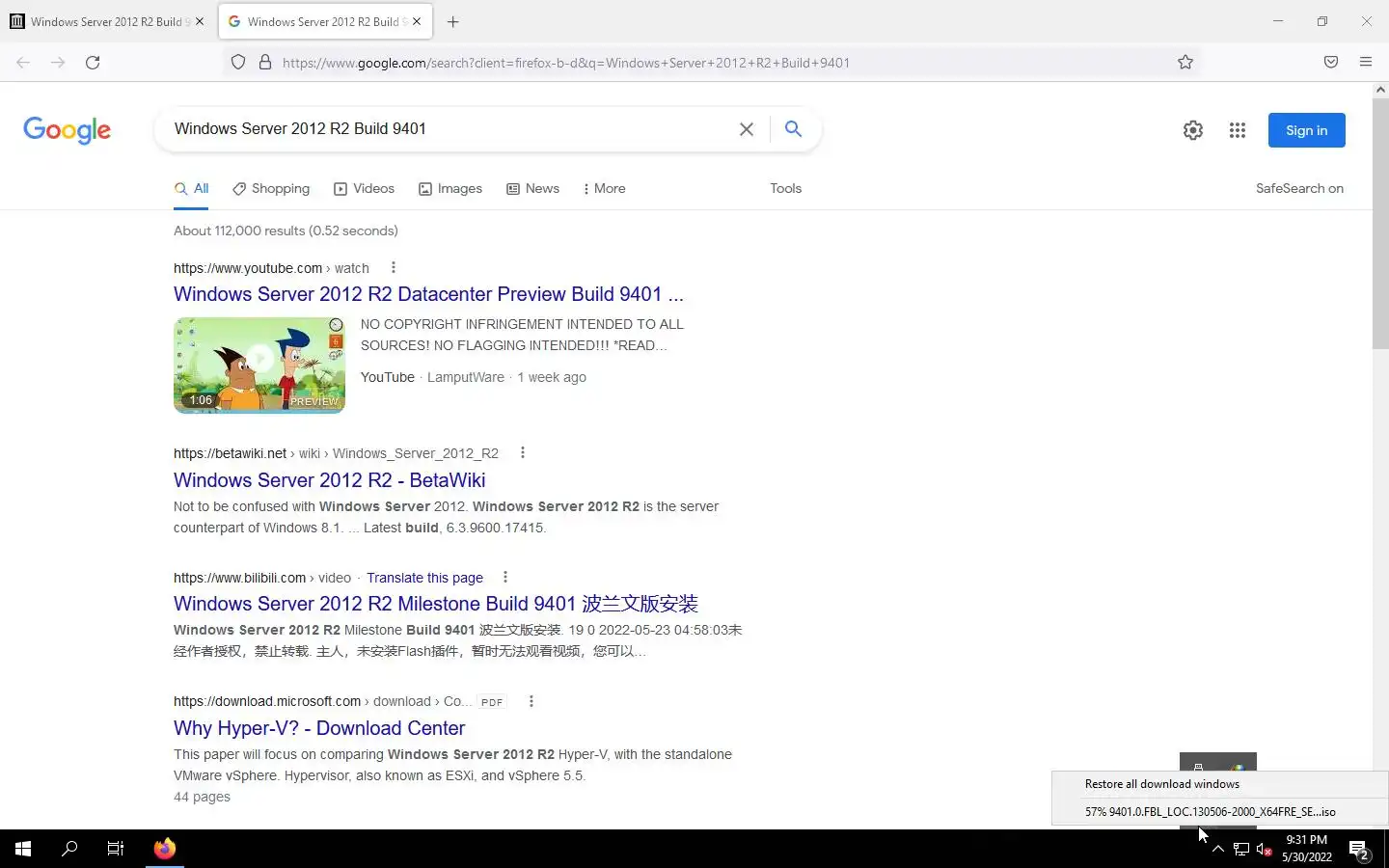Open the taskbar clock and date
1389x868 pixels.
1306,849
